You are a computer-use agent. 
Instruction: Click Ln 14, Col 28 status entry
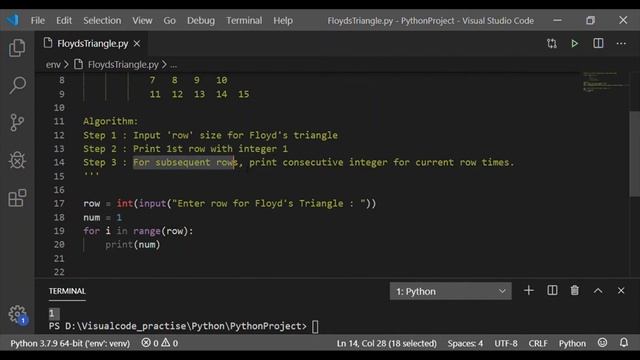click(387, 343)
